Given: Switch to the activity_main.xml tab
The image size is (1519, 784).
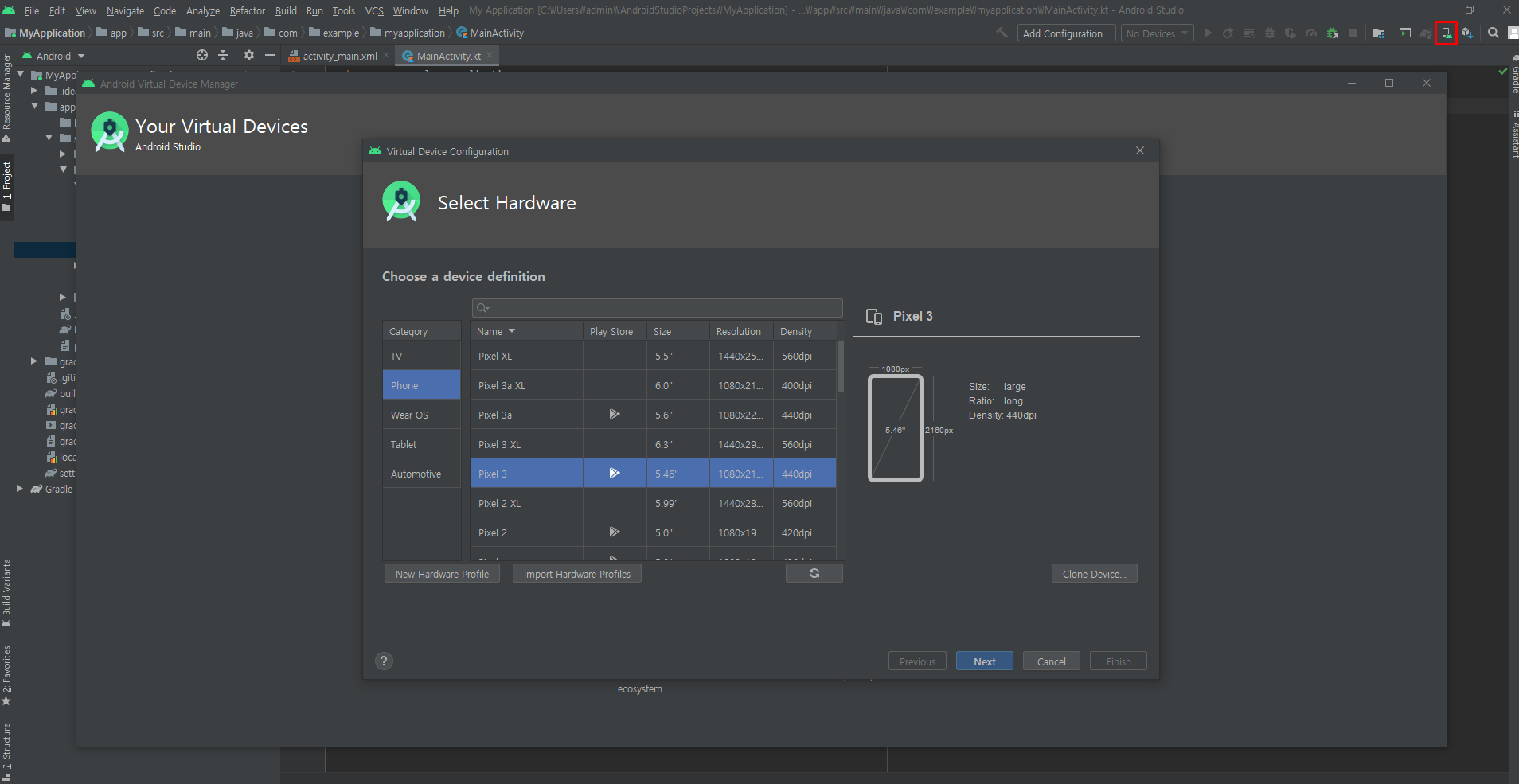Looking at the screenshot, I should 338,56.
